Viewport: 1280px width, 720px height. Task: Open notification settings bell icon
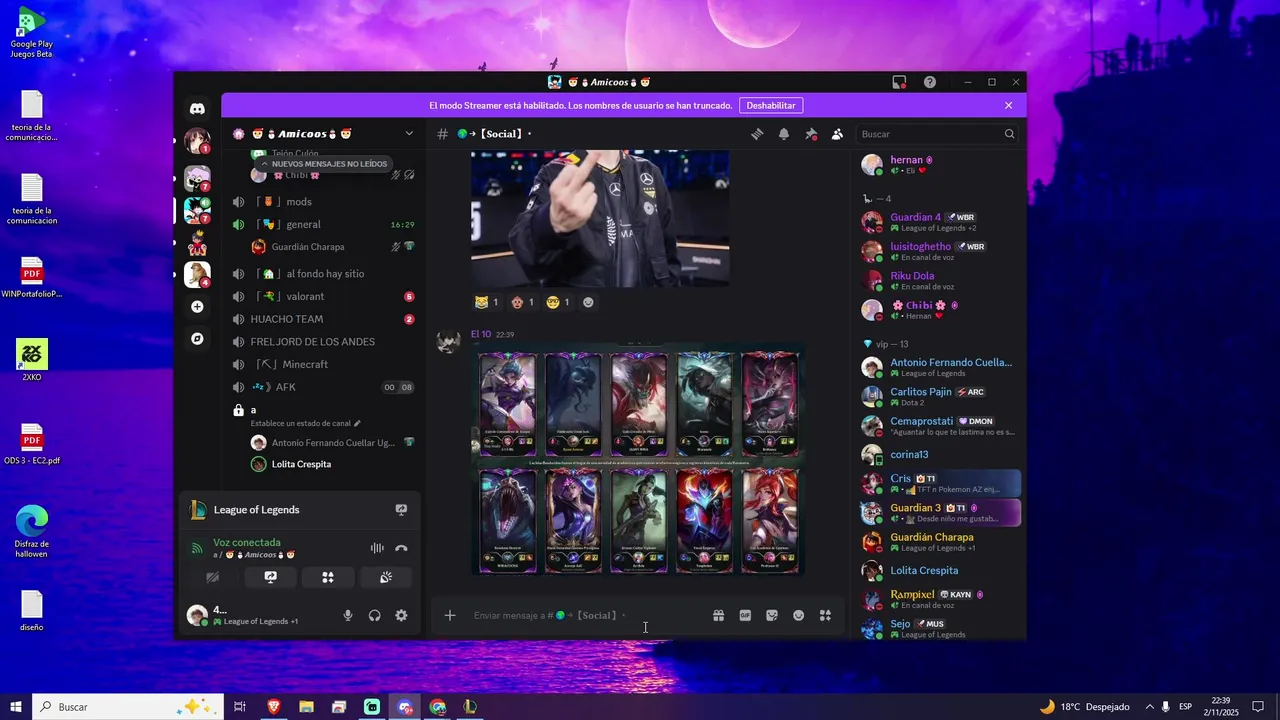(784, 134)
